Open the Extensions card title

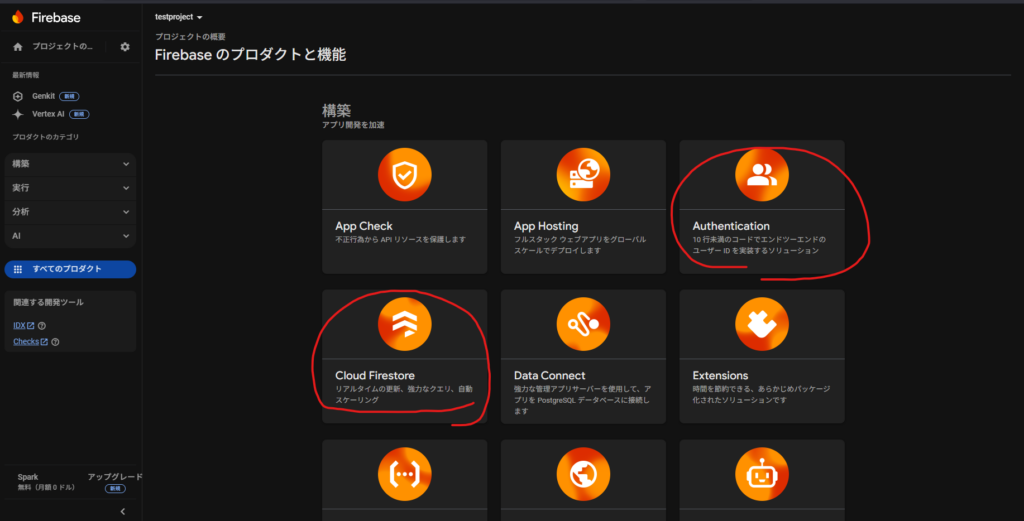click(720, 375)
